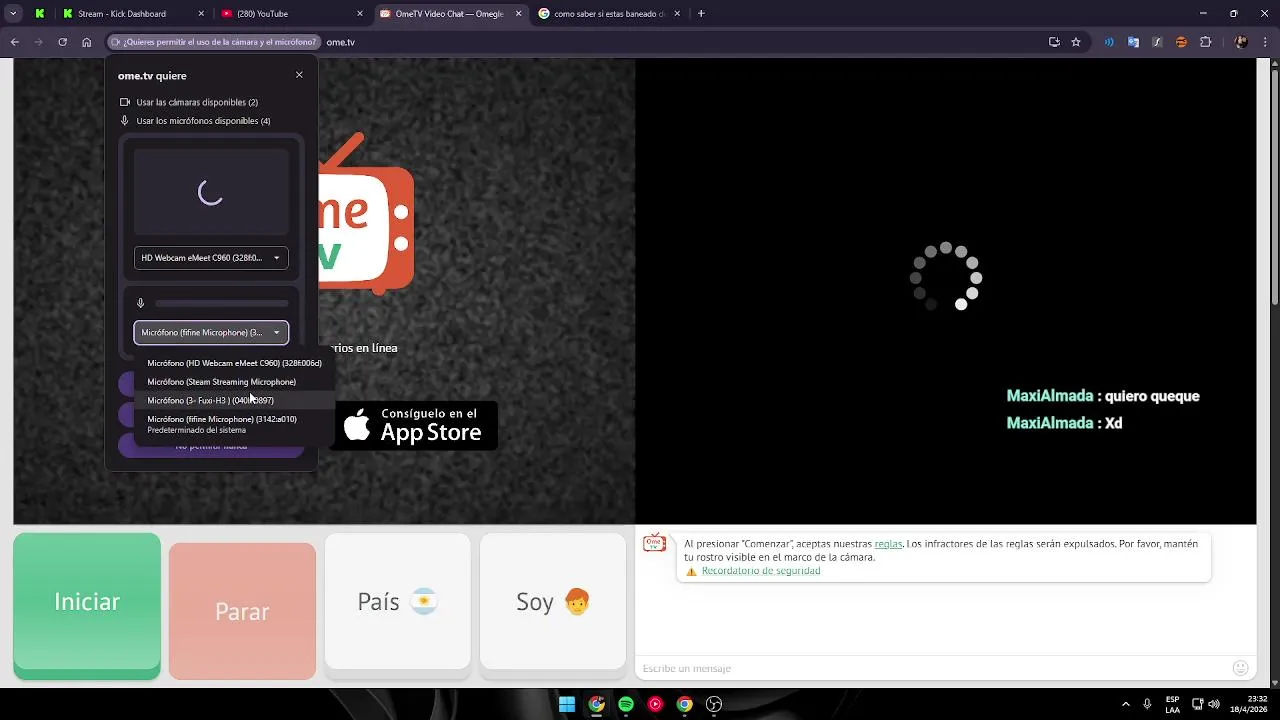Screen dimensions: 1280x720
Task: Open a new browser tab
Action: tap(701, 14)
